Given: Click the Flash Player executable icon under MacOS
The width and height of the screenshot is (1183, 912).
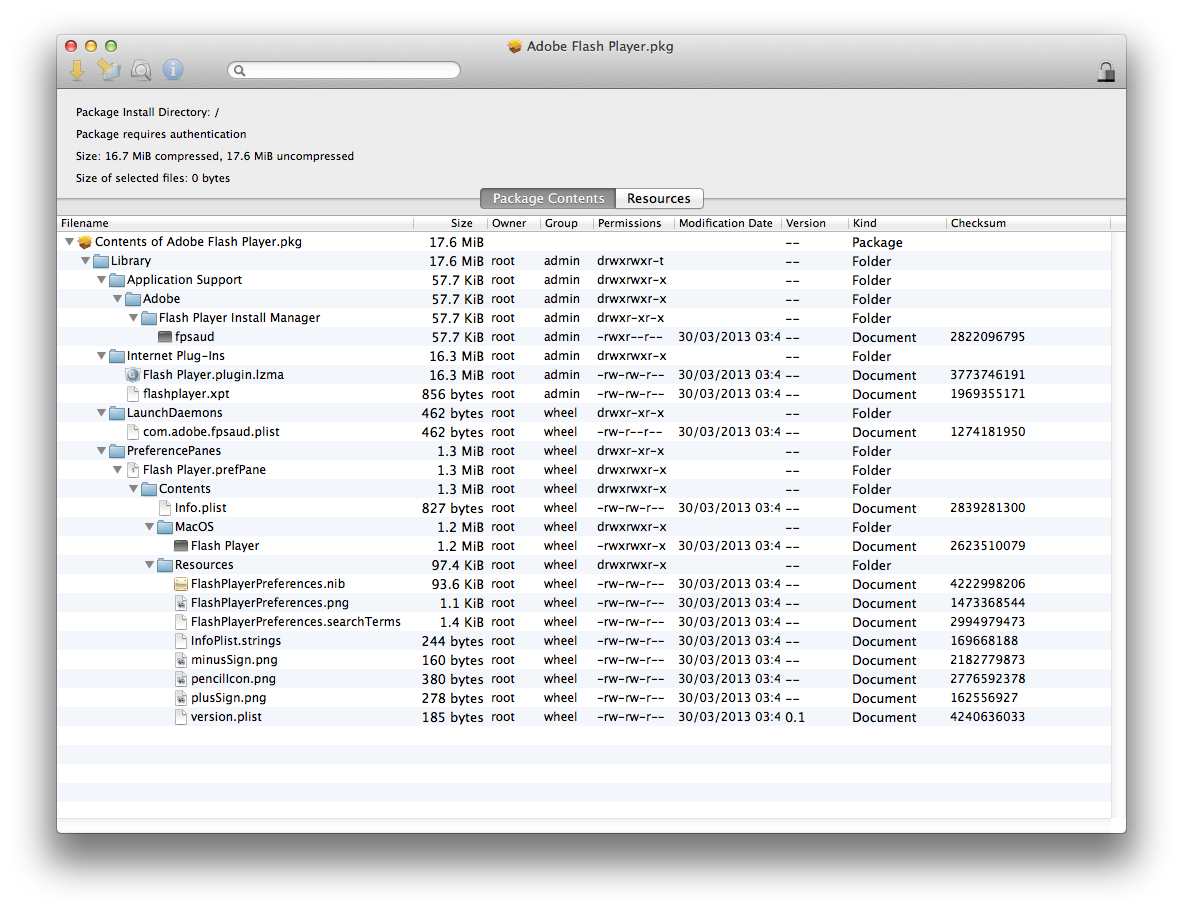Looking at the screenshot, I should (x=181, y=546).
